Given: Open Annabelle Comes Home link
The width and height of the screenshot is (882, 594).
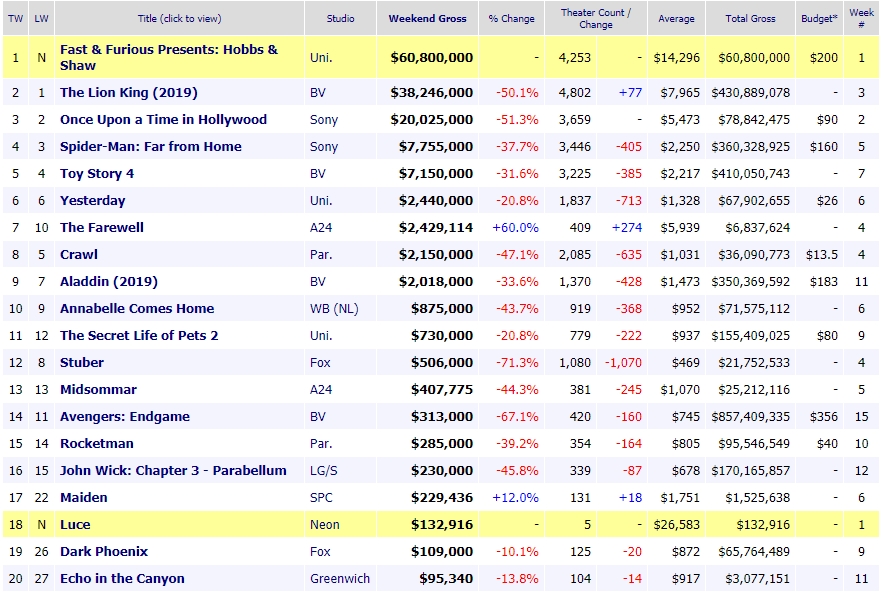Looking at the screenshot, I should [137, 309].
